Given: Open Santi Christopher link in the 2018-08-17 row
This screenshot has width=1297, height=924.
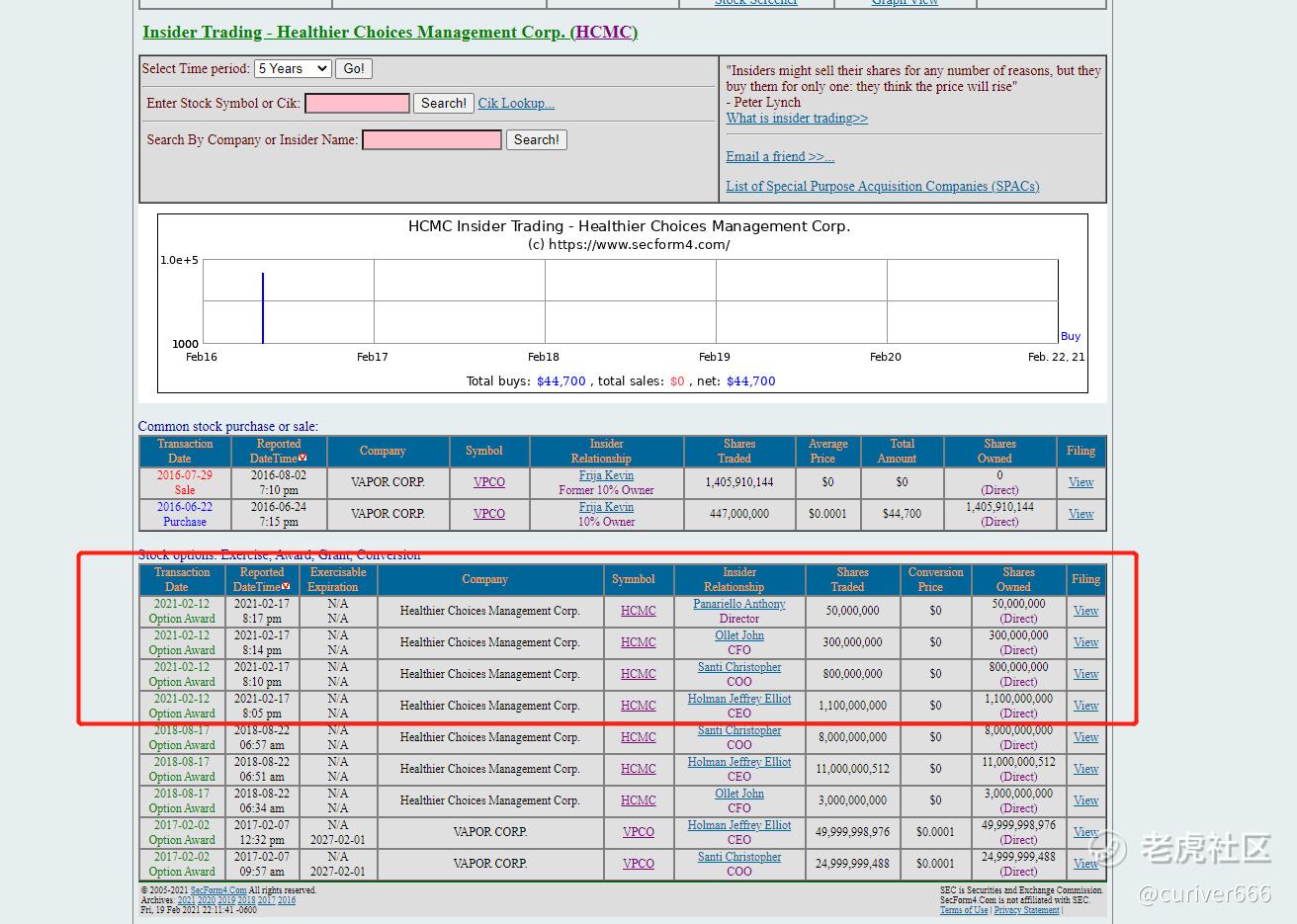Looking at the screenshot, I should pos(739,730).
